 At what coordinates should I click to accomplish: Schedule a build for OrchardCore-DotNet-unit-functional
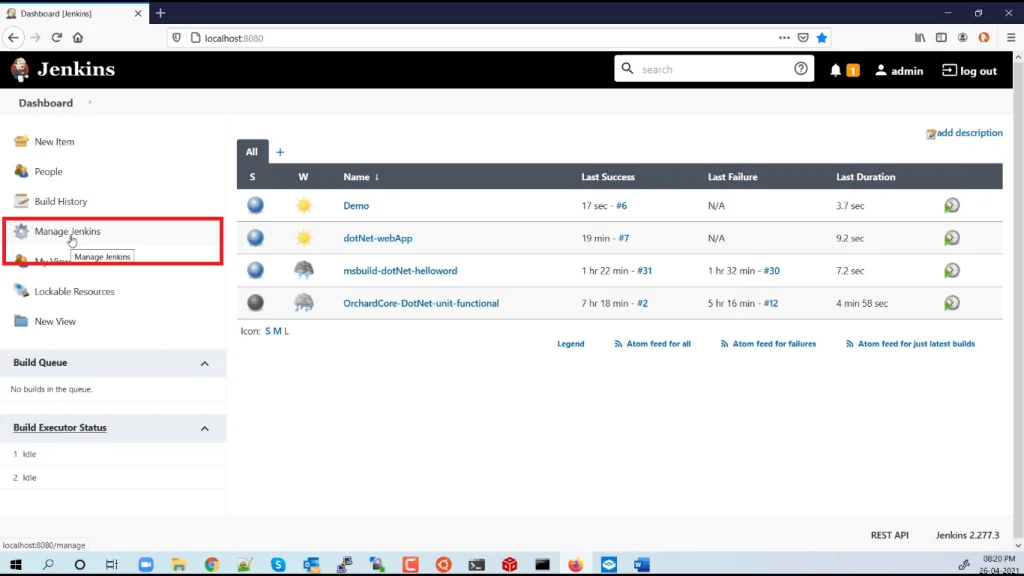point(952,303)
